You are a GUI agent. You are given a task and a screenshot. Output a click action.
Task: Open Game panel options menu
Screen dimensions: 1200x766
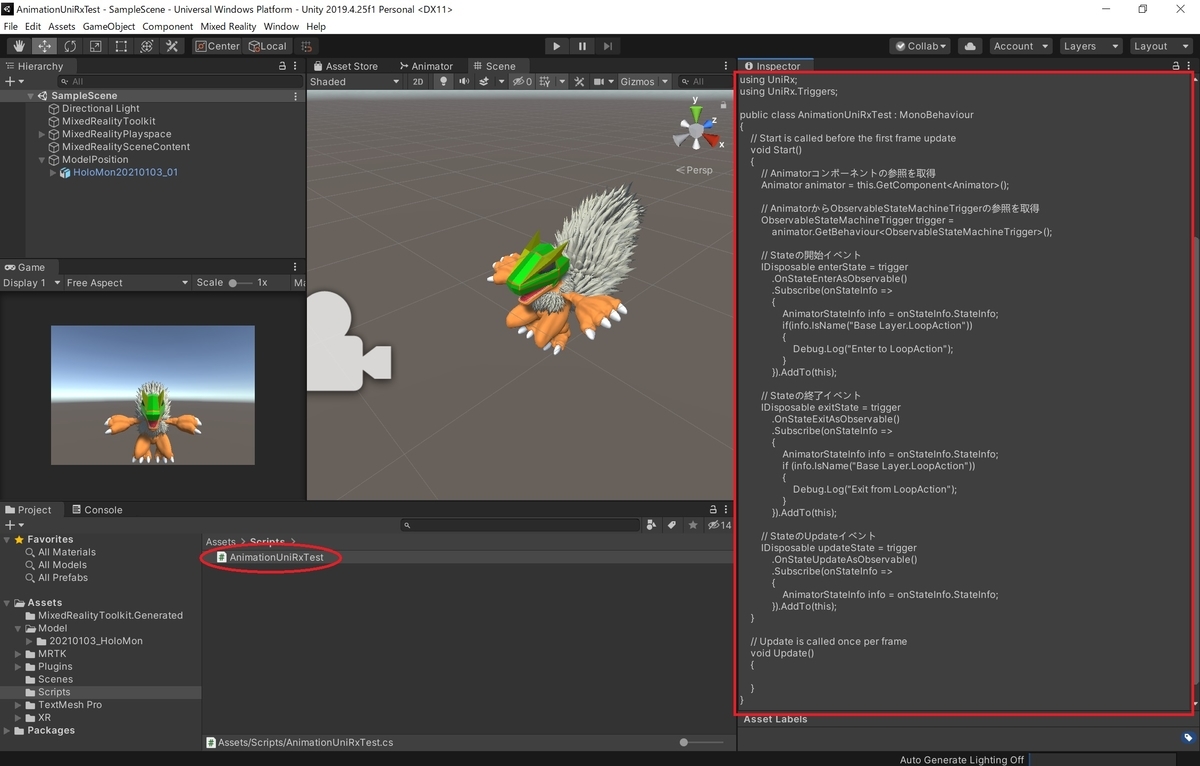pyautogui.click(x=295, y=267)
